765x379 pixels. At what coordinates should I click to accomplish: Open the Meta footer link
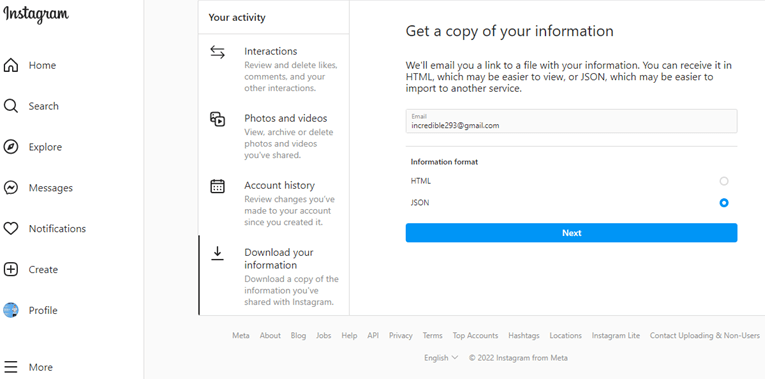[x=241, y=336]
